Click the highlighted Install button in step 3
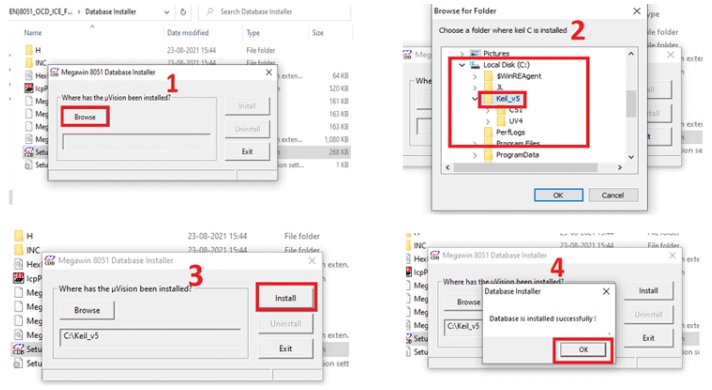The image size is (712, 390). [x=286, y=298]
